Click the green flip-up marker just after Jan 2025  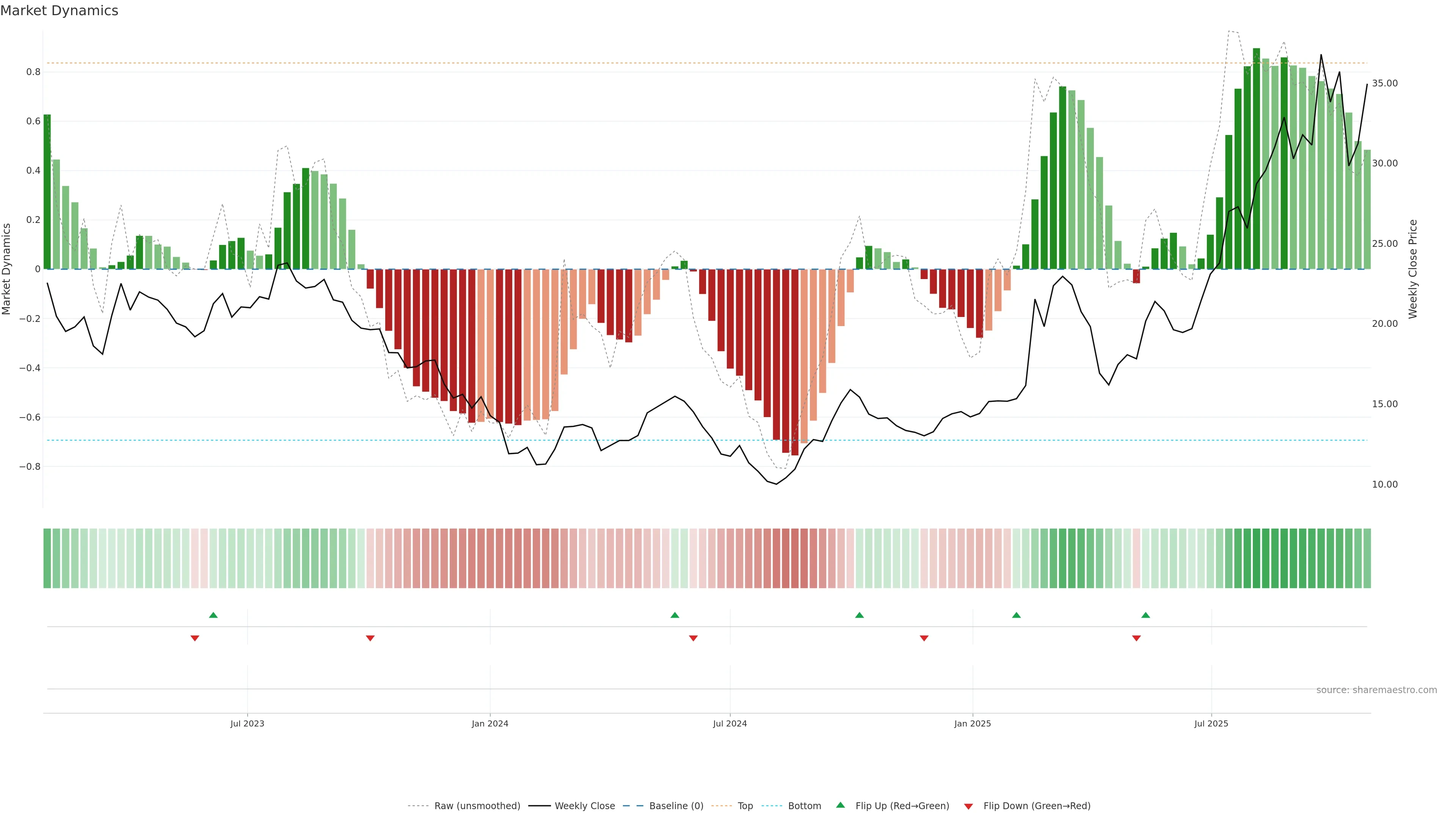[x=1016, y=615]
